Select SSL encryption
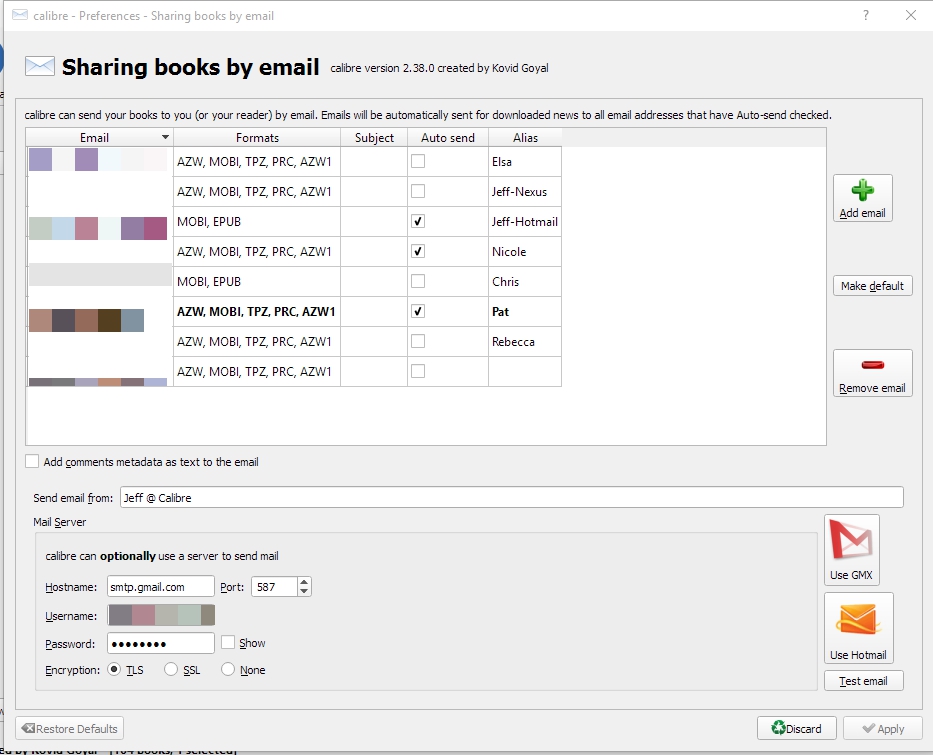Viewport: 933px width, 755px height. point(171,669)
